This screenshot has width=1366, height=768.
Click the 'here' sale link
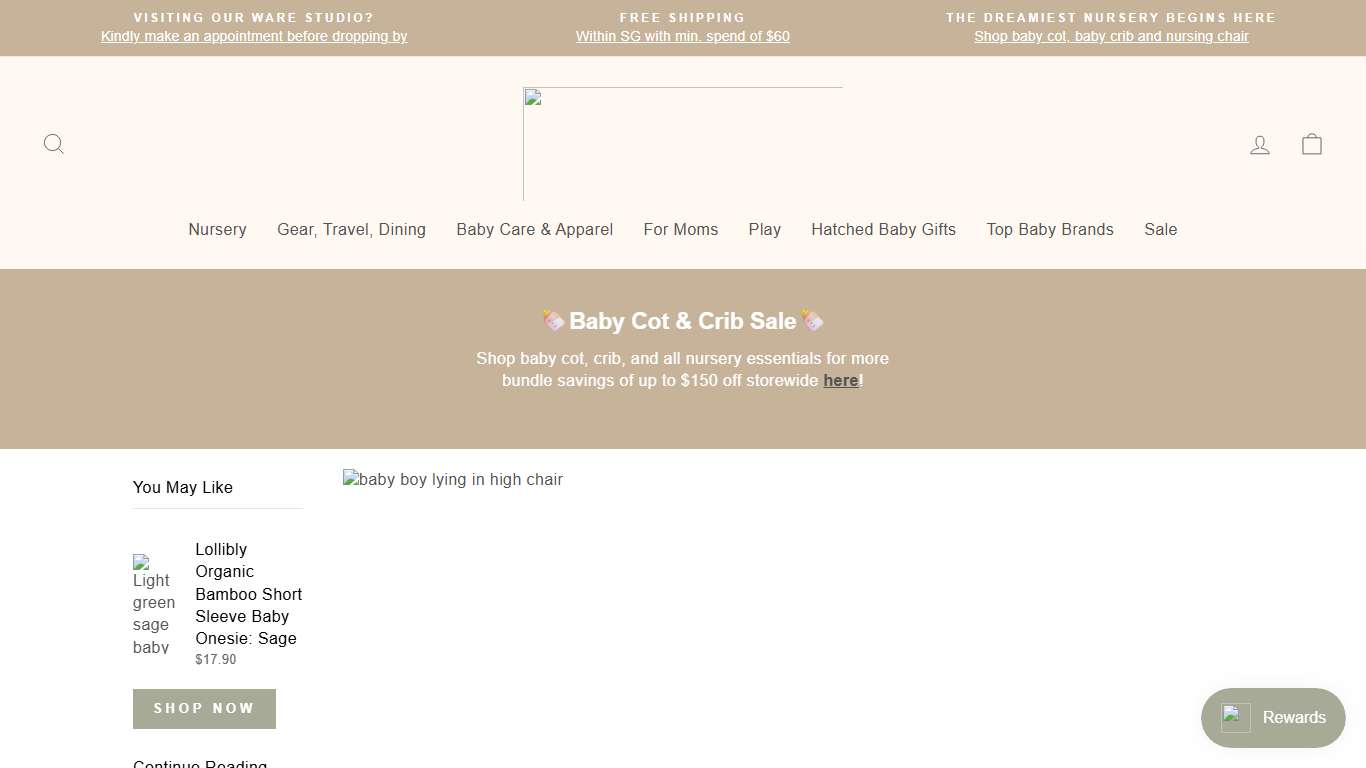840,380
